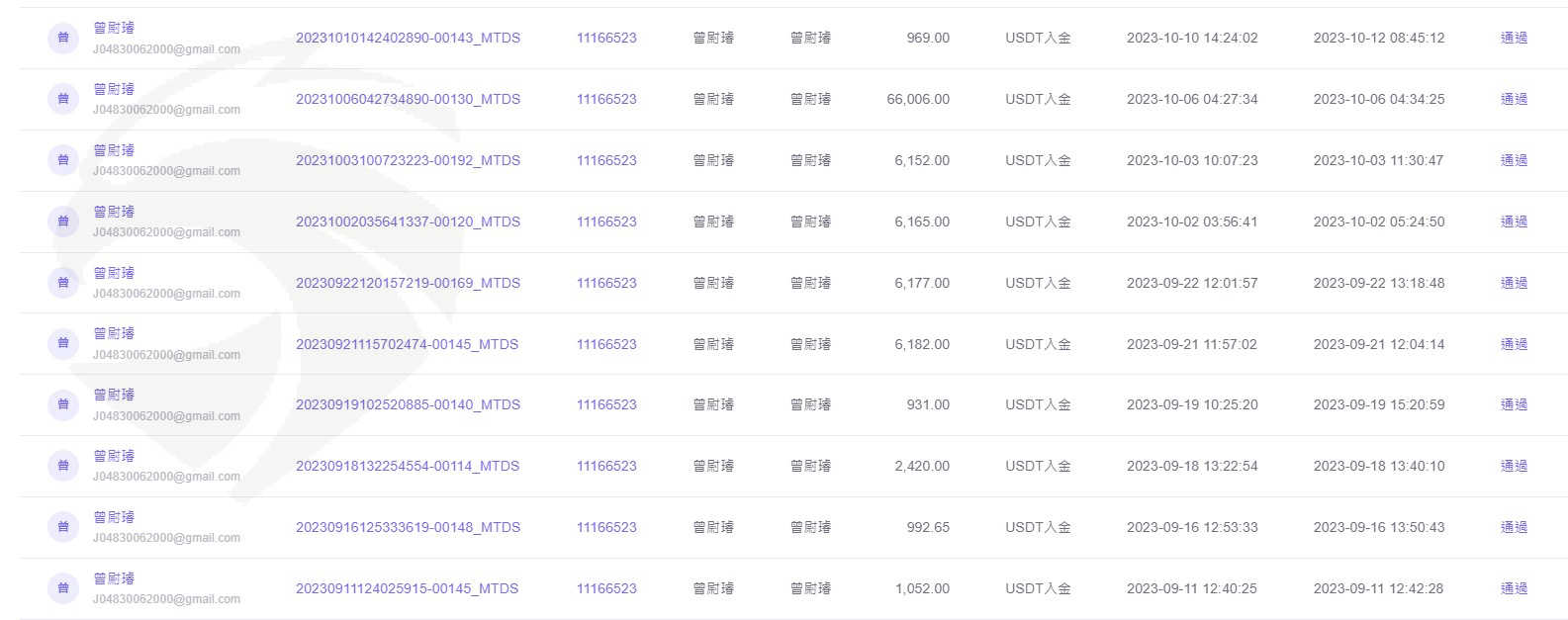Screen dimensions: 1568x620
Task: Click the avatar icon in the 6,177.00 row
Action: click(x=63, y=283)
